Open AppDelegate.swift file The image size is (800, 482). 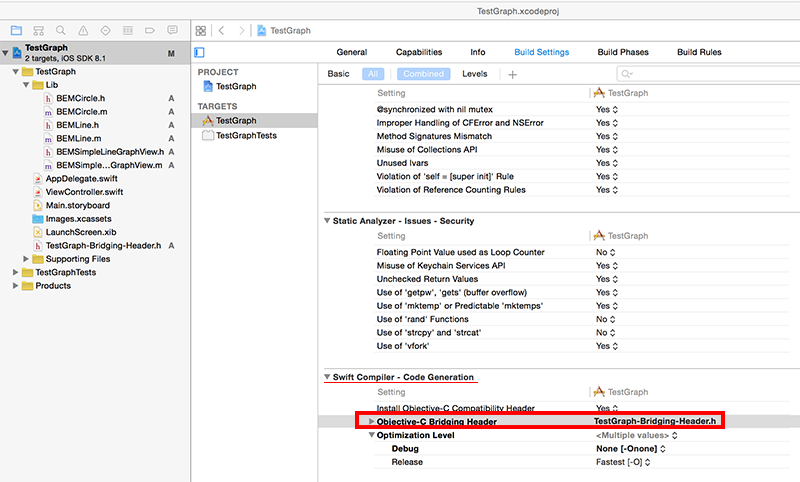tap(82, 179)
